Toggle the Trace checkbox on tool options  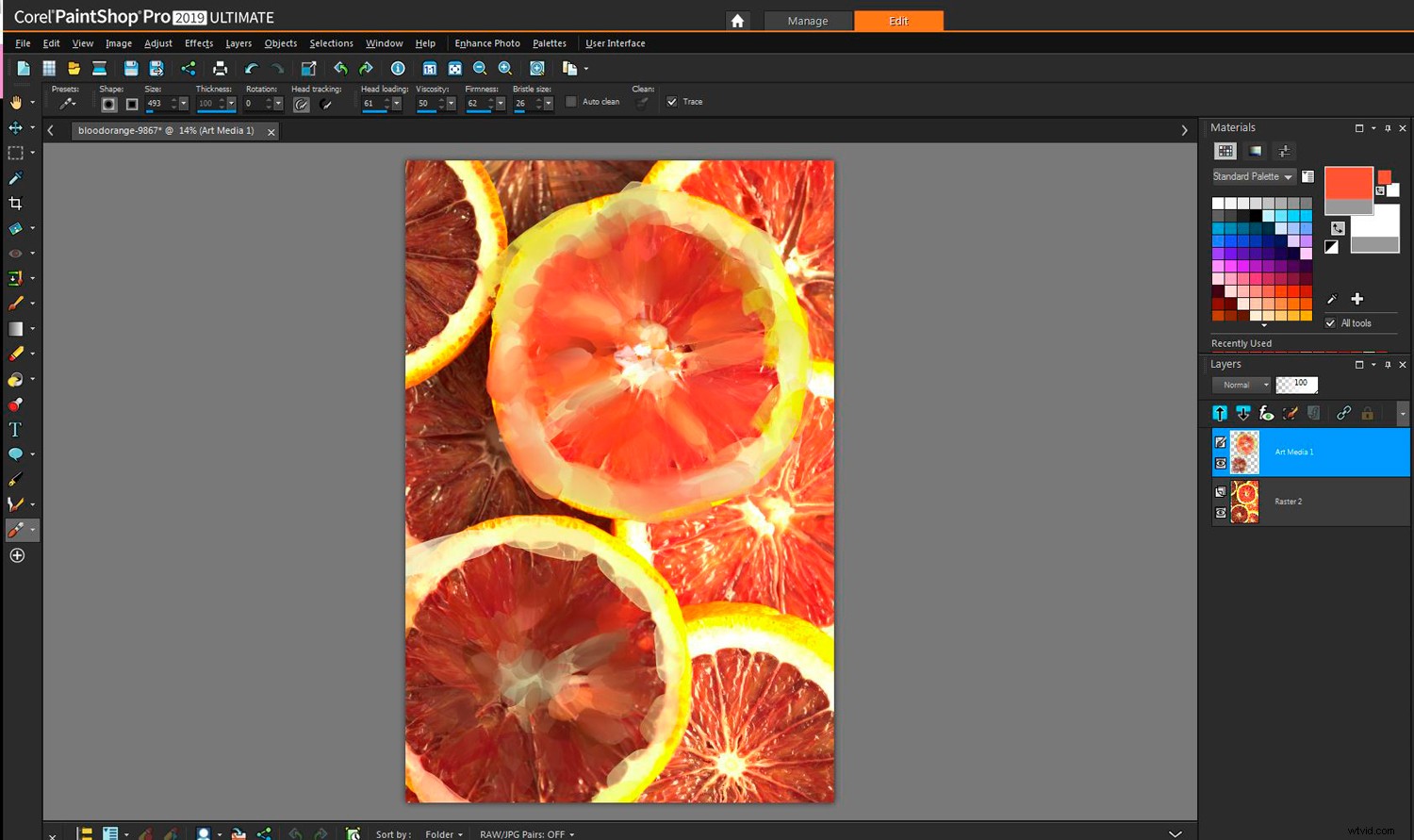pos(672,101)
